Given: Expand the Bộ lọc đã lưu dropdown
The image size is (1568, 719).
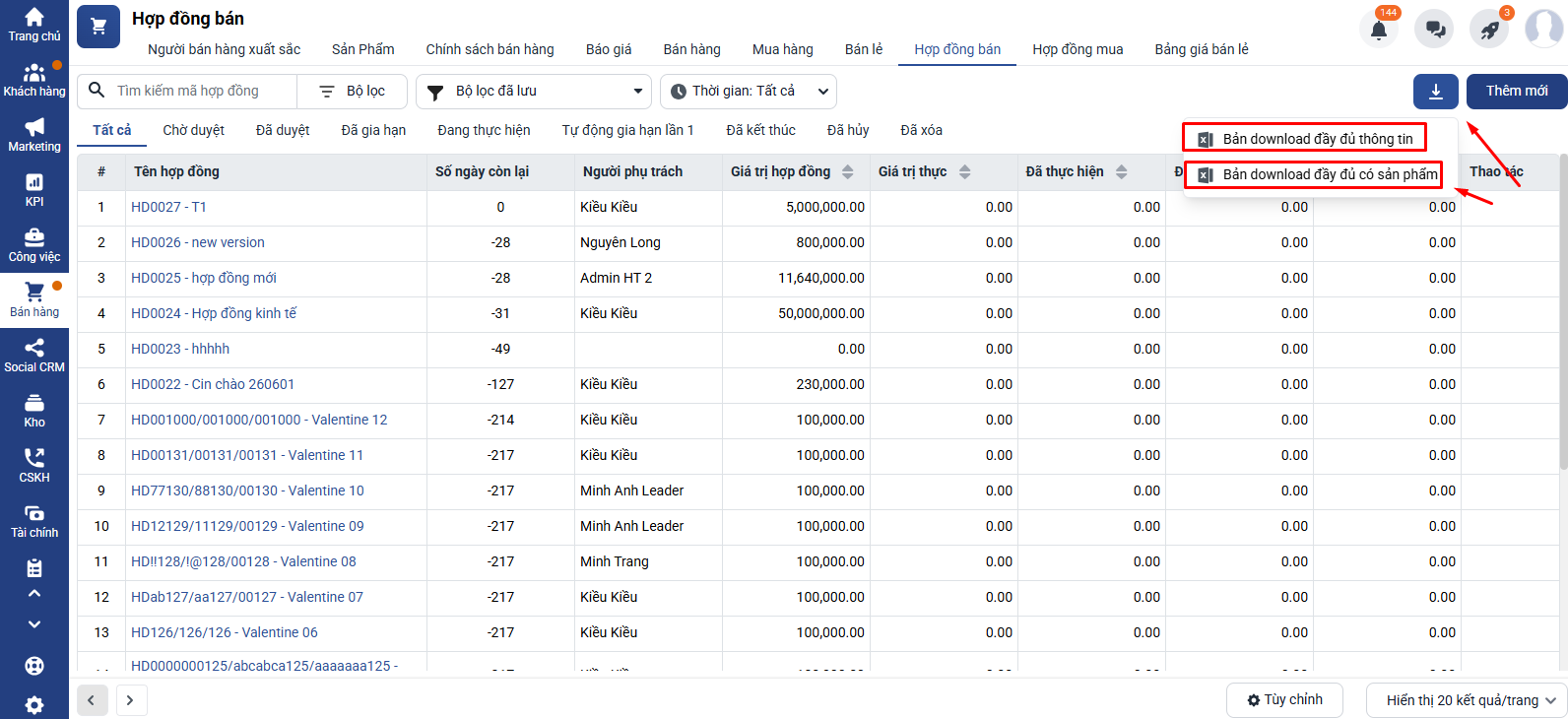Looking at the screenshot, I should coord(534,92).
